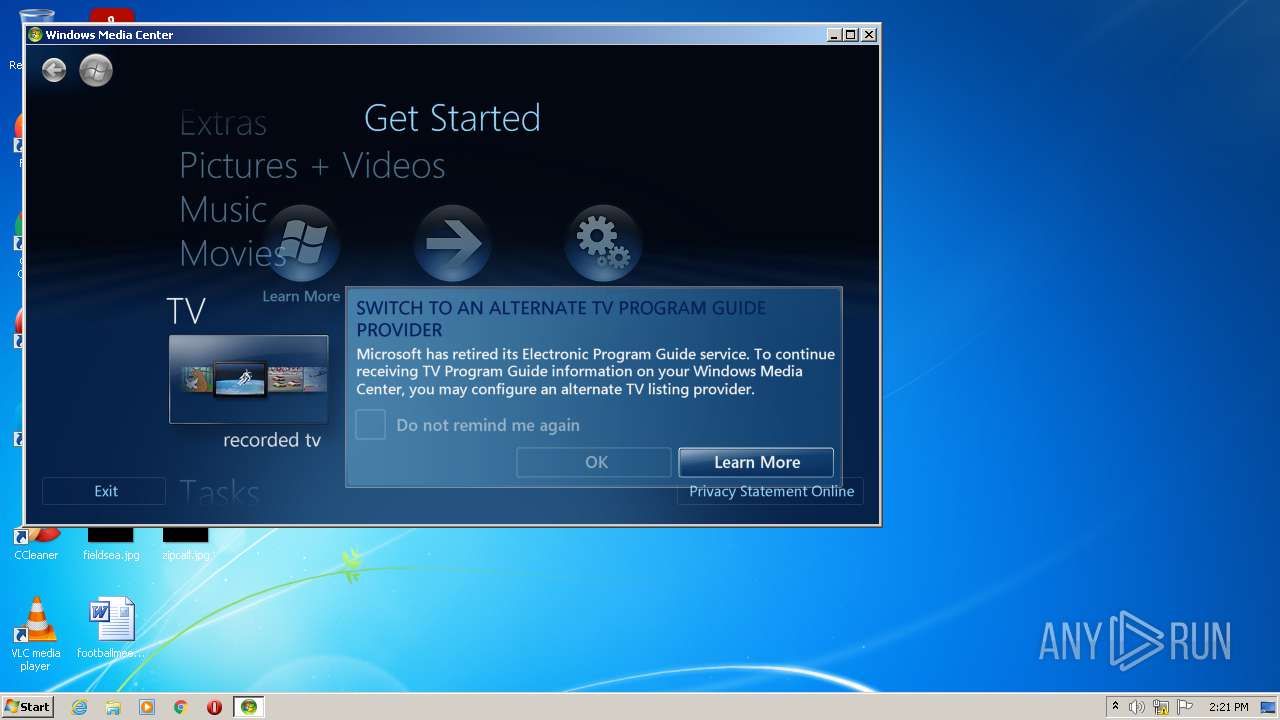Screen dimensions: 1280x720
Task: Click the network tray icon
Action: pos(1161,707)
